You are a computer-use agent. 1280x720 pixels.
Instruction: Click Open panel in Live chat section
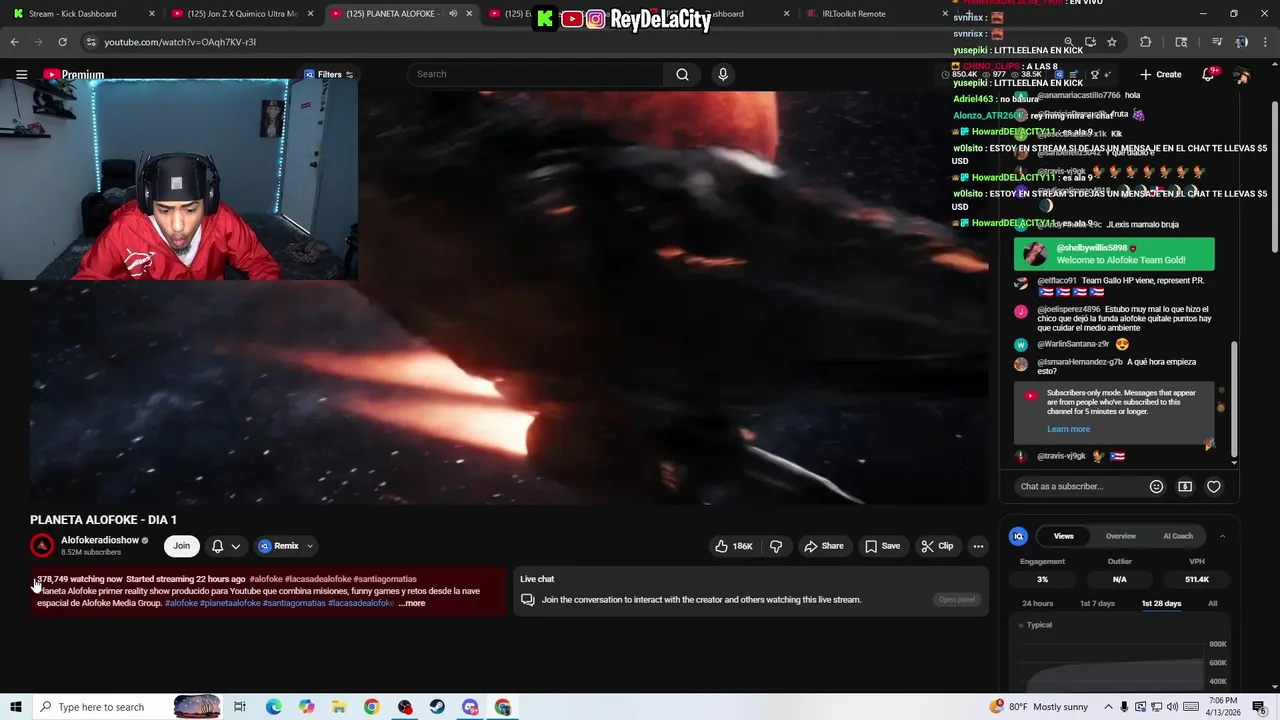tap(956, 600)
